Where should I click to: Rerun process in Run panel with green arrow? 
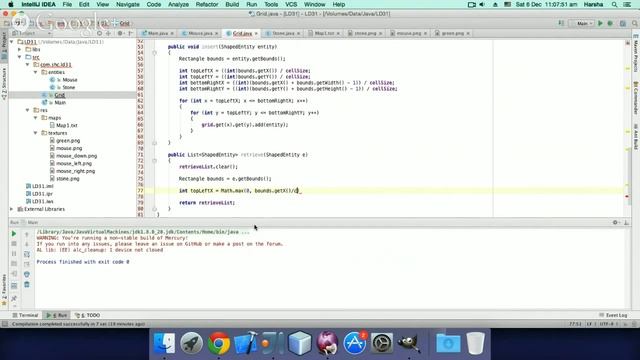[x=13, y=234]
